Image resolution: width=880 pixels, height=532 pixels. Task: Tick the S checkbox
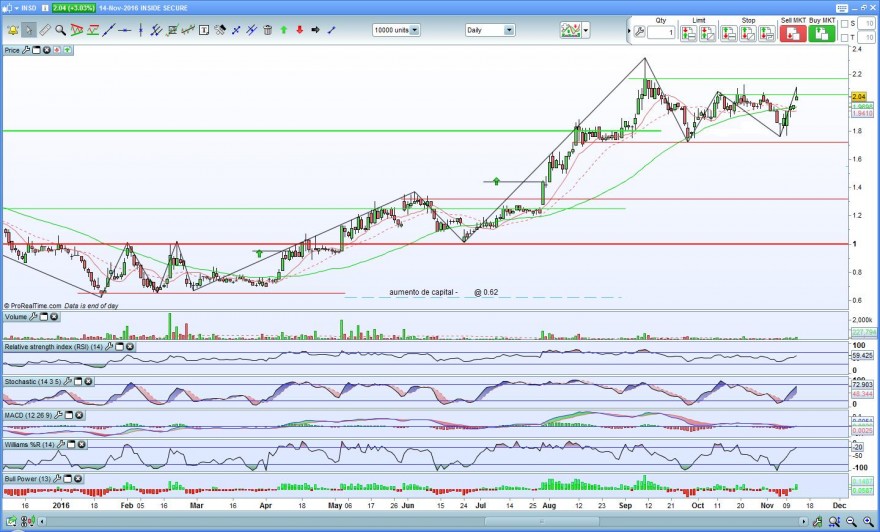844,24
